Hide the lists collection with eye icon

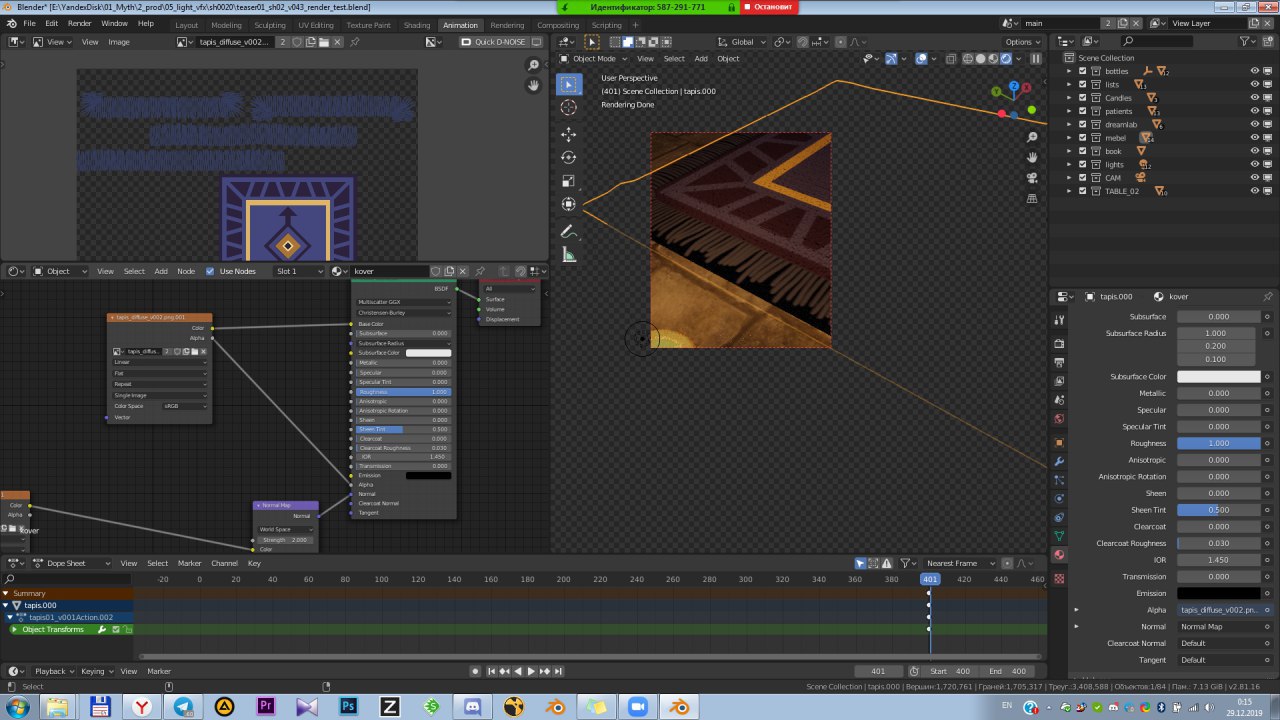1254,84
